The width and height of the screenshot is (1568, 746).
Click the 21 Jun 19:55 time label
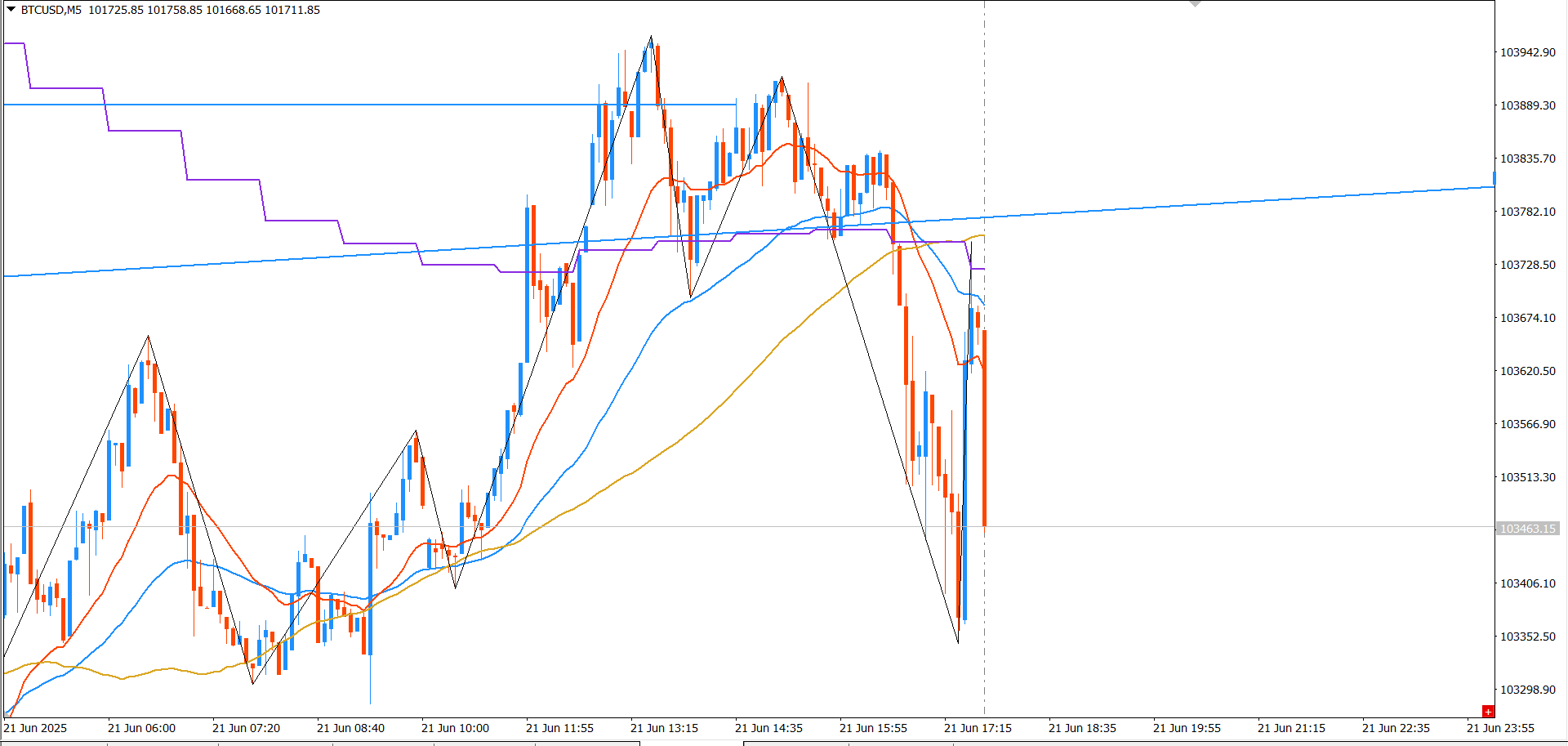pos(1187,728)
